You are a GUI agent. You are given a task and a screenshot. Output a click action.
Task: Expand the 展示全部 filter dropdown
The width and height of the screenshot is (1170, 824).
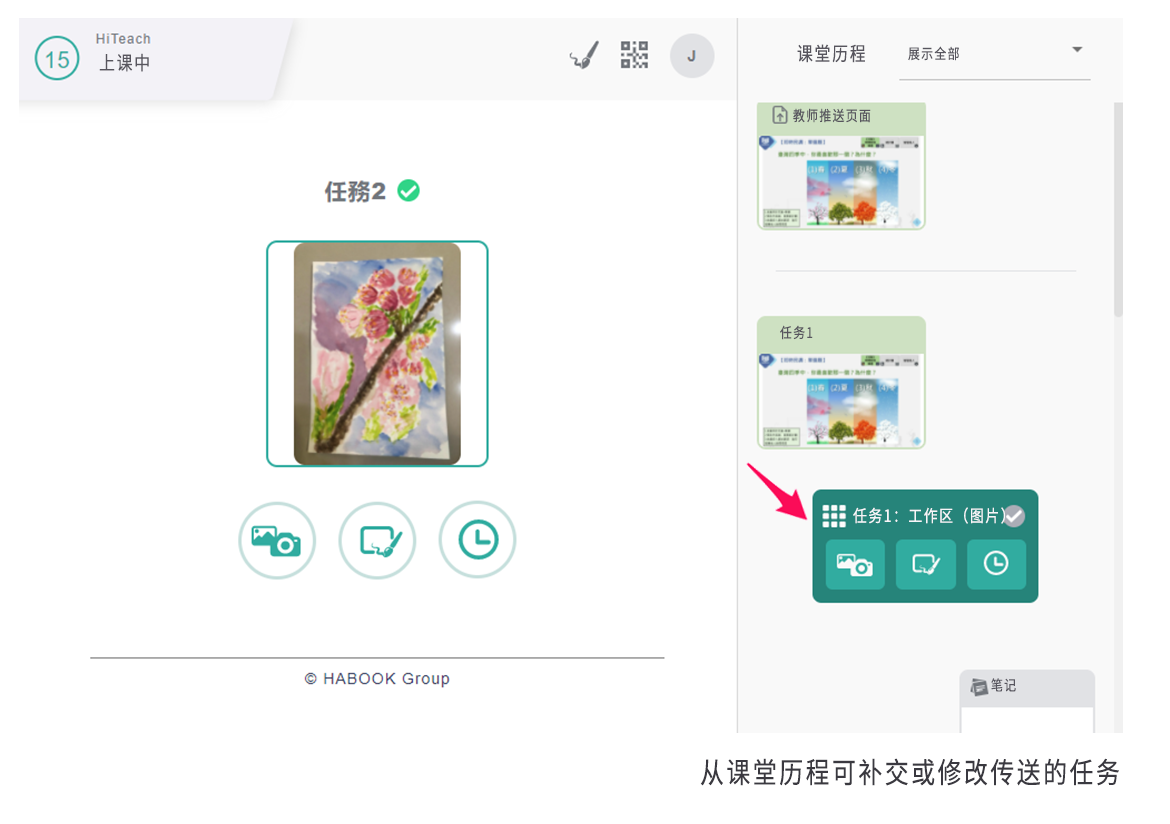(993, 55)
